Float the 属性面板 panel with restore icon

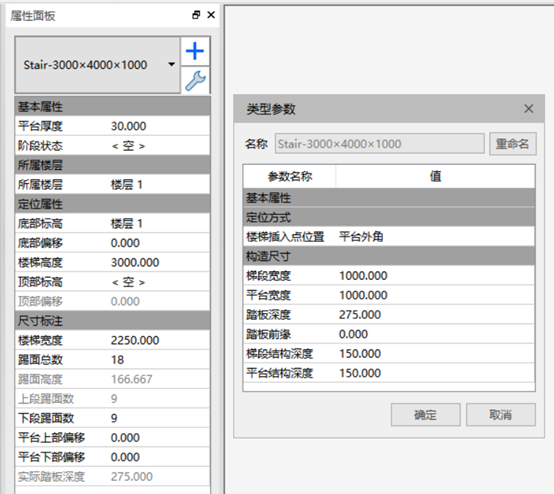point(196,15)
